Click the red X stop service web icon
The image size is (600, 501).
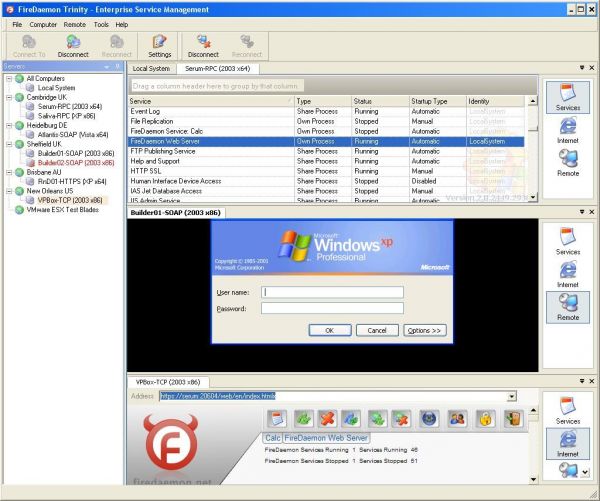point(328,418)
